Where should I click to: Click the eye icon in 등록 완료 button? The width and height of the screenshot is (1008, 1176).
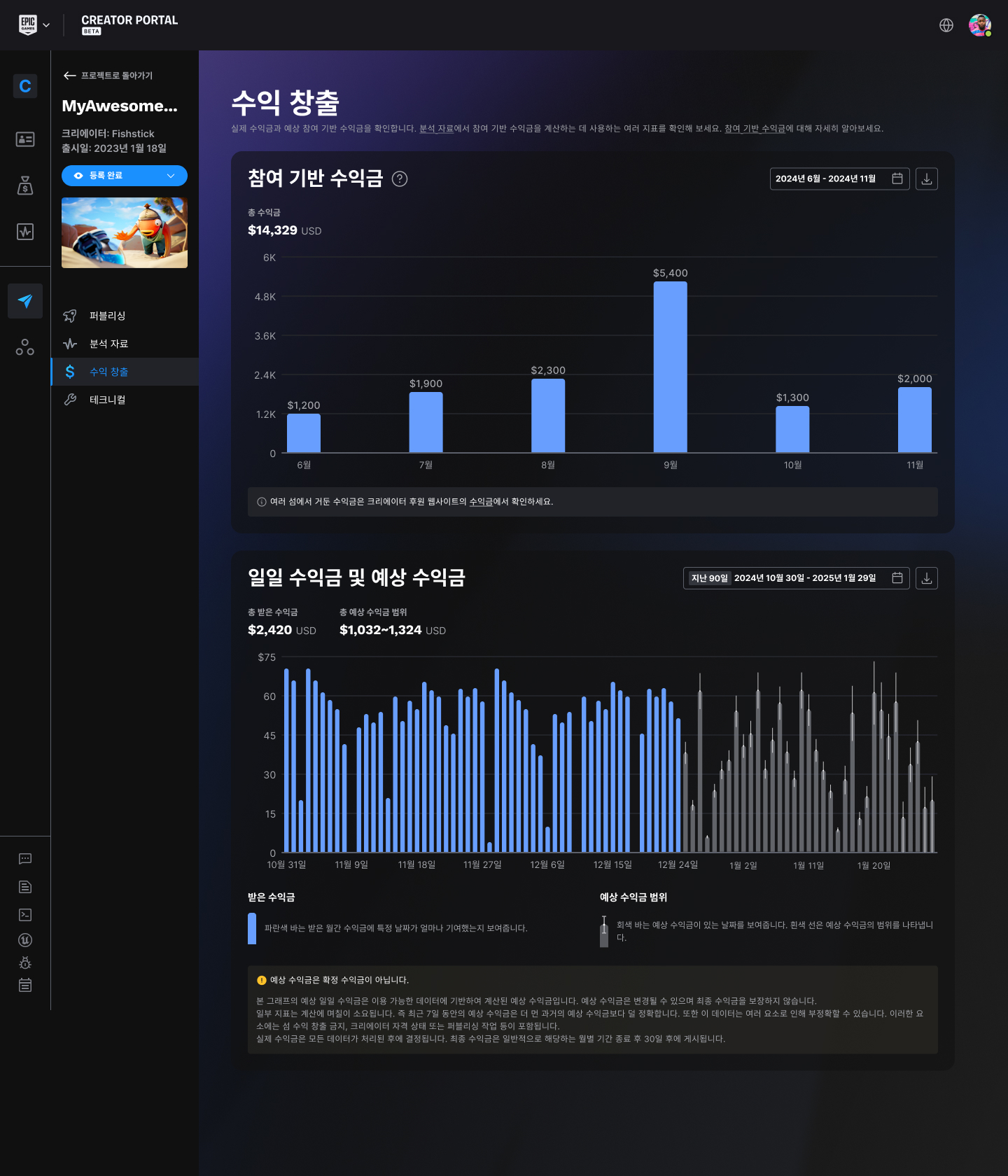(78, 176)
